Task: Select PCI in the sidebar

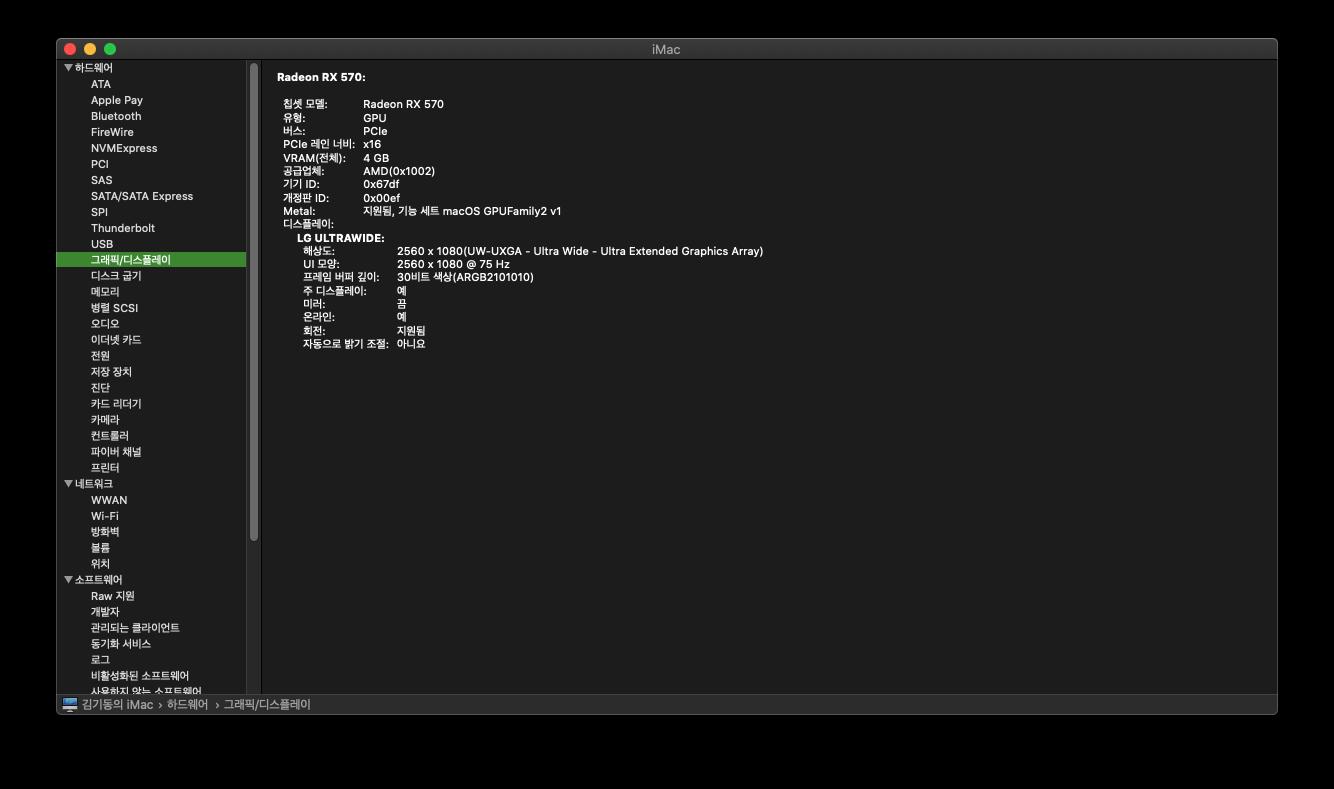Action: point(100,164)
